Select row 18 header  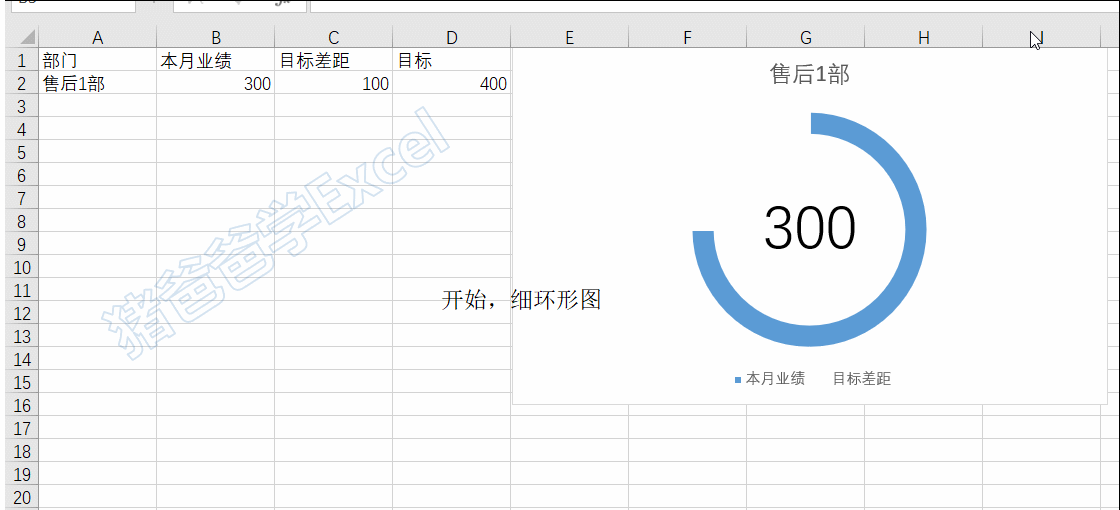tap(21, 451)
